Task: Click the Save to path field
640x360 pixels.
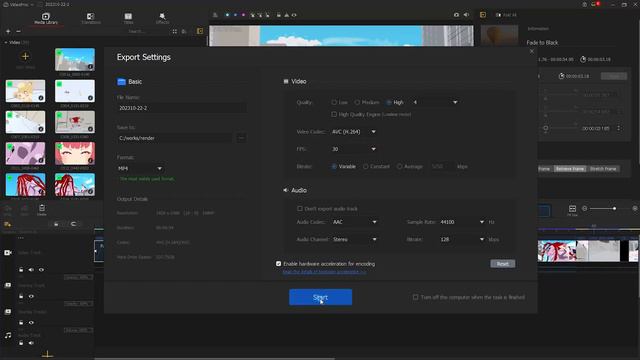Action: coord(175,138)
